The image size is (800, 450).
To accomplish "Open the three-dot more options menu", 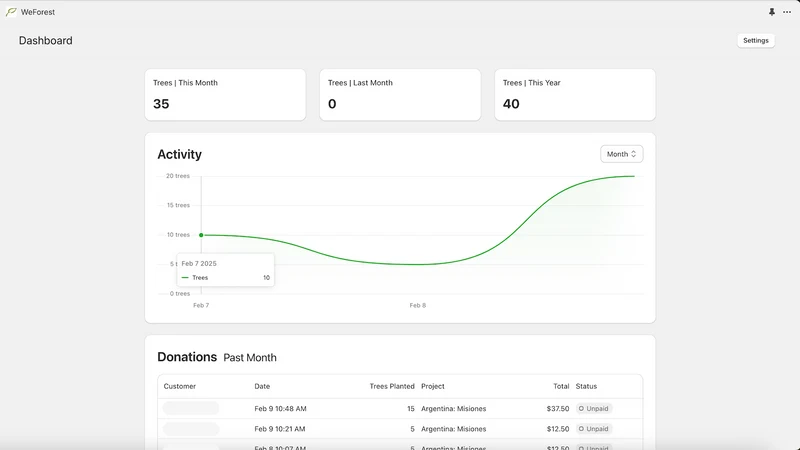I will click(787, 12).
